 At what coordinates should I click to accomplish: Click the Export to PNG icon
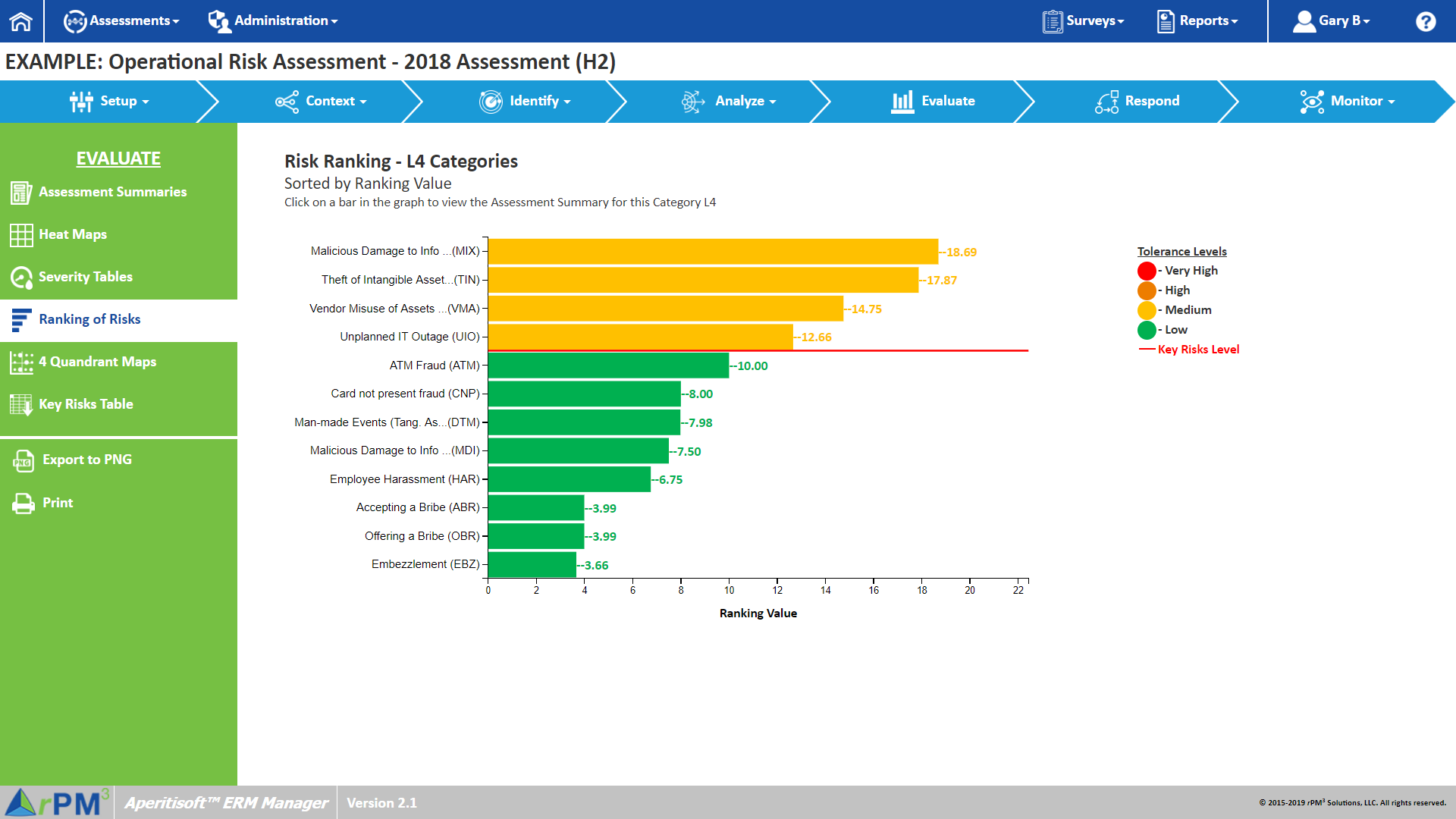pyautogui.click(x=24, y=460)
